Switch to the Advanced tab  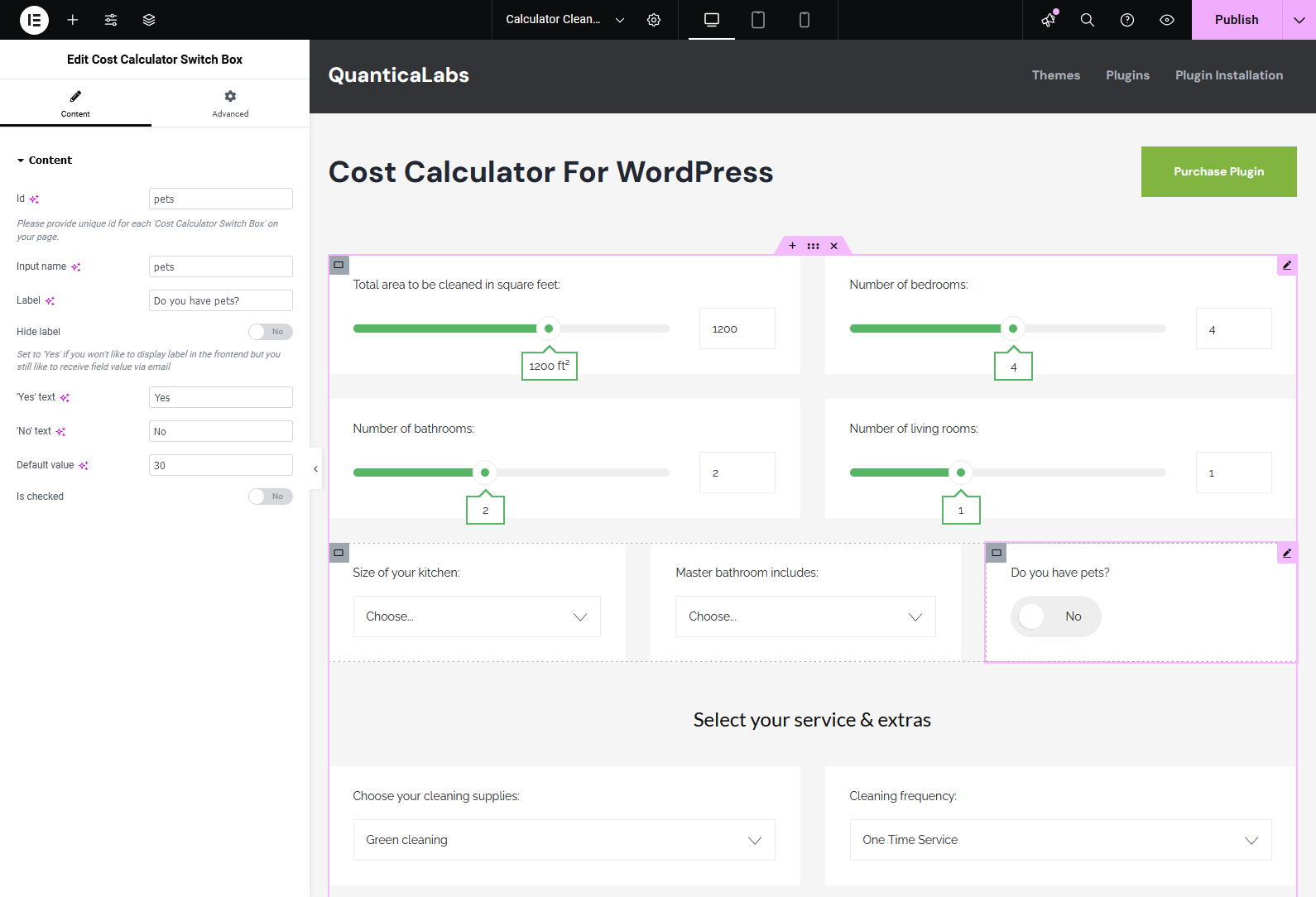point(230,103)
